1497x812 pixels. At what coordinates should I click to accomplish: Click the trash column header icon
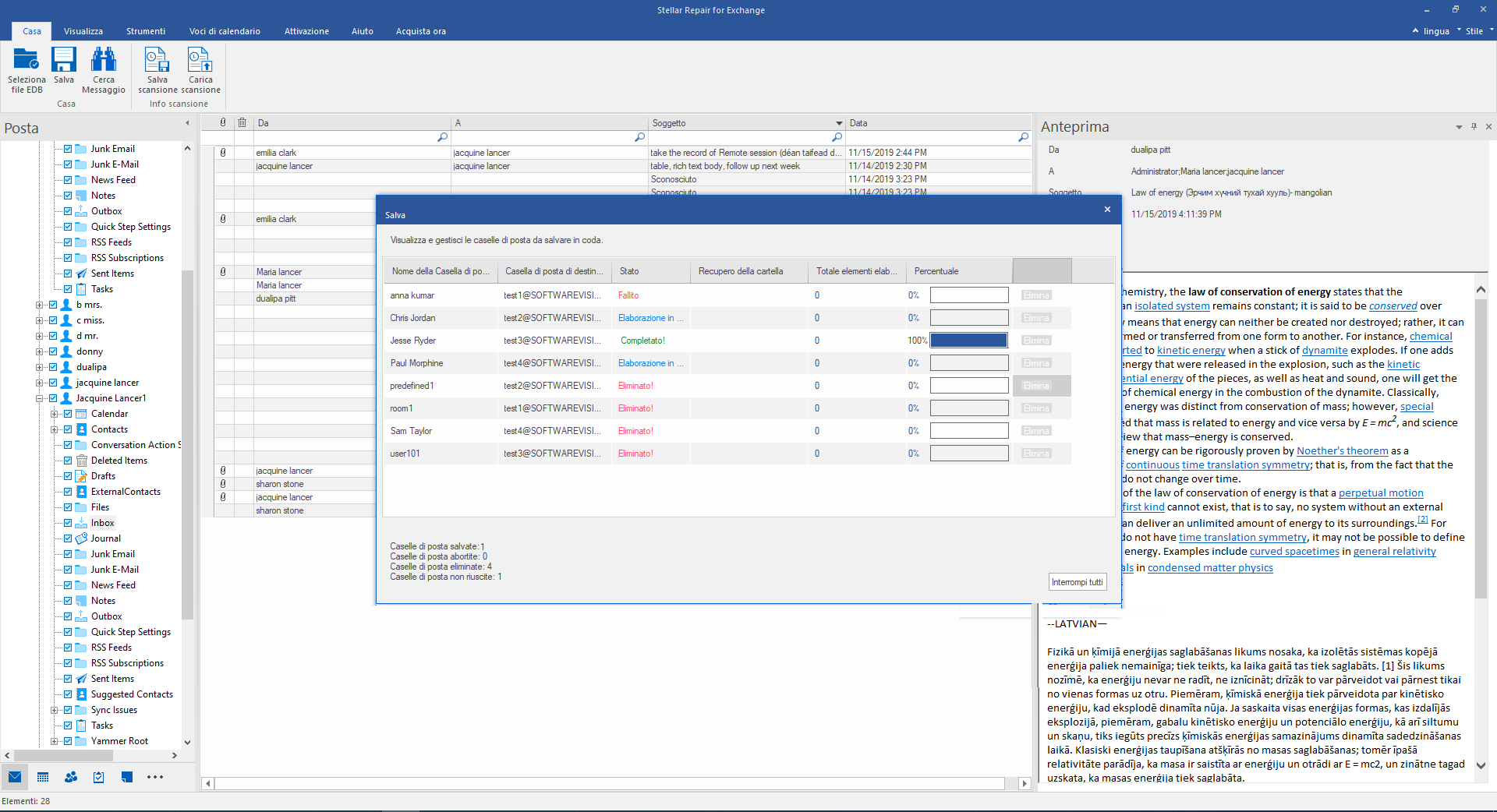click(242, 122)
